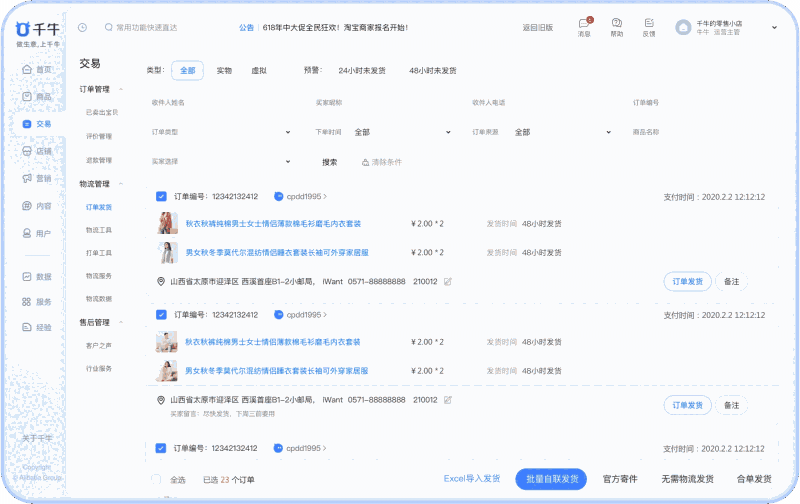800x504 pixels.
Task: Open the 商品 products sidebar icon
Action: pos(27,96)
